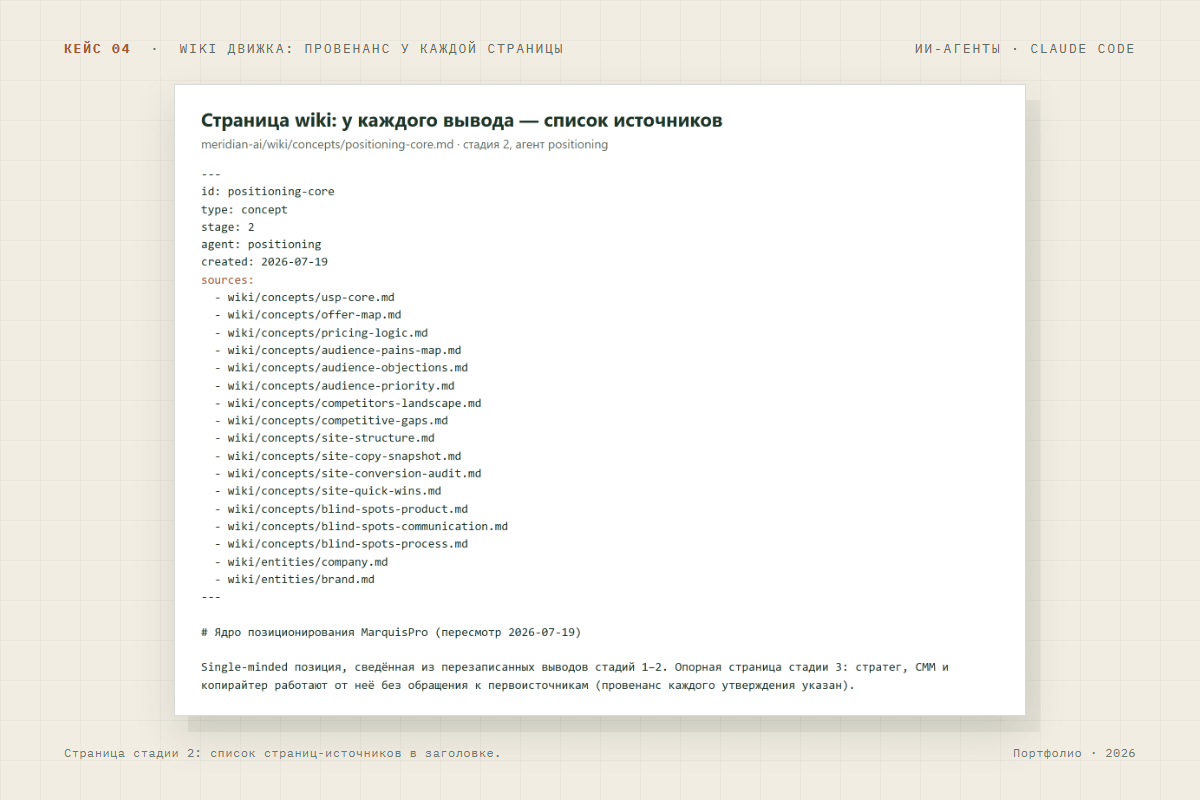The image size is (1200, 800).
Task: Select the "wiki/concepts/audience-priority.md" source entry
Action: pyautogui.click(x=341, y=385)
